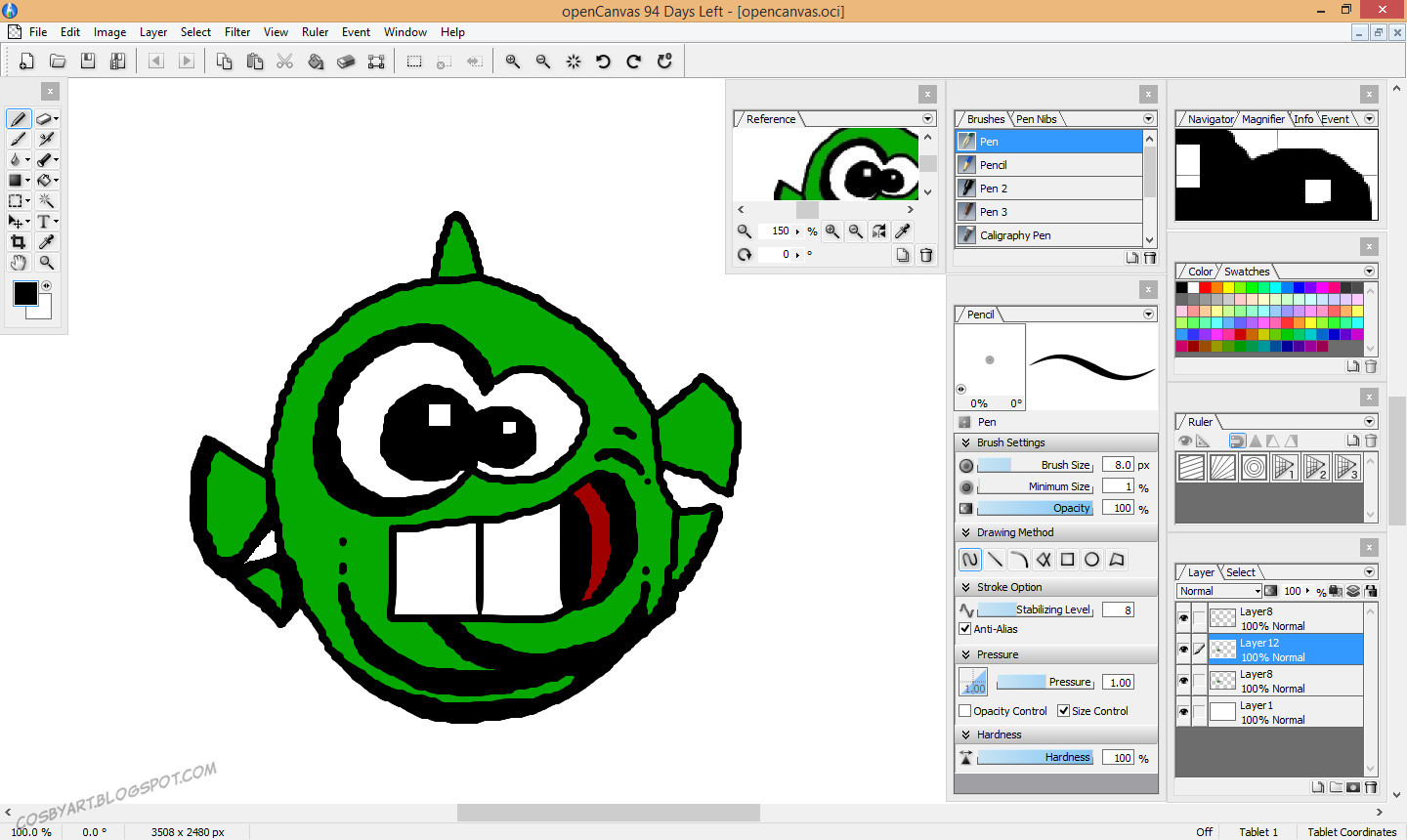Delete layer with the Layer panel trash icon
Screen dimensions: 1407x840
point(1371,786)
